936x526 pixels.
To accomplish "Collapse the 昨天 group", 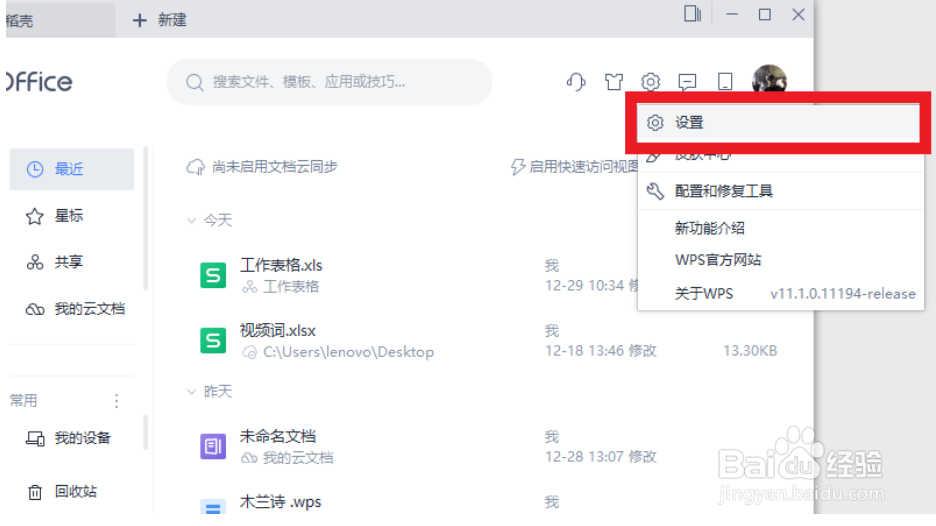I will click(x=192, y=392).
